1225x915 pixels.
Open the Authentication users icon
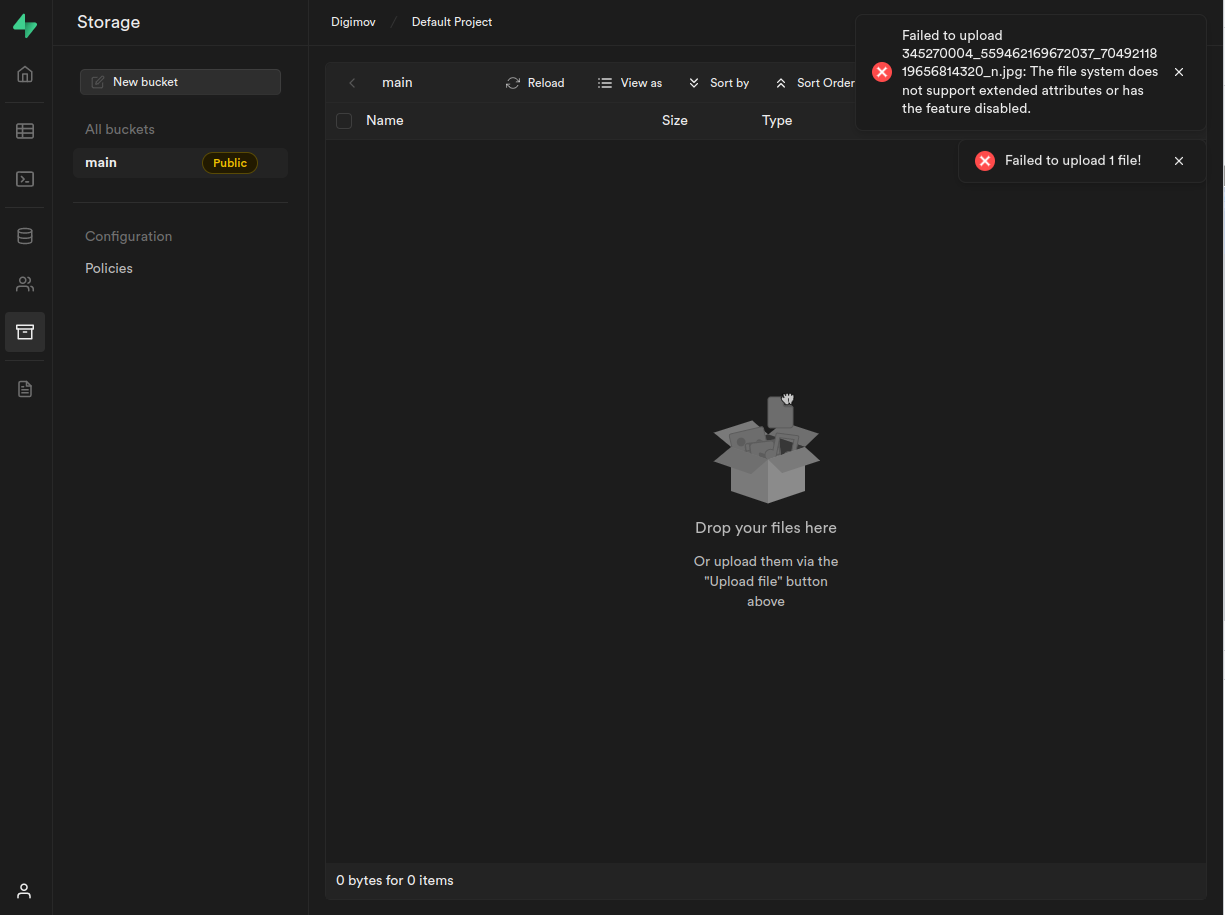24,283
